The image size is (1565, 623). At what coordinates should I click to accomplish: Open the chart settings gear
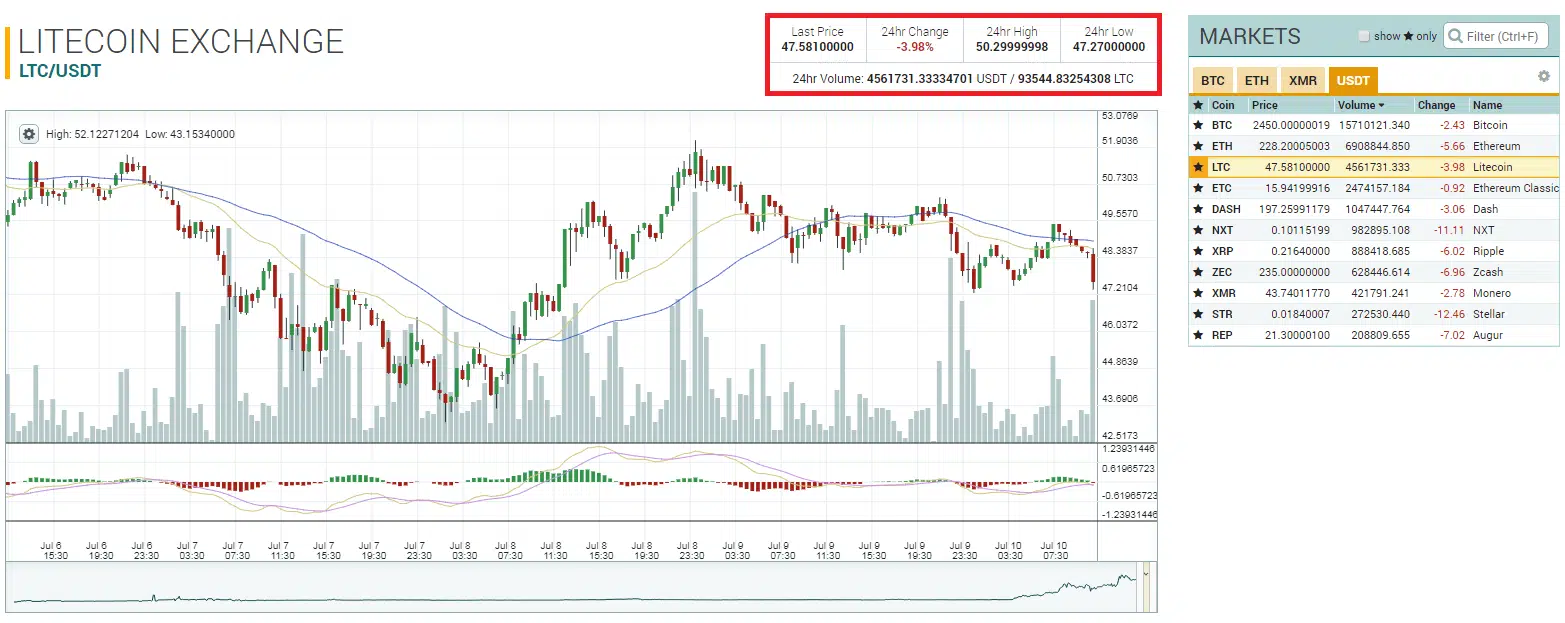pos(29,134)
